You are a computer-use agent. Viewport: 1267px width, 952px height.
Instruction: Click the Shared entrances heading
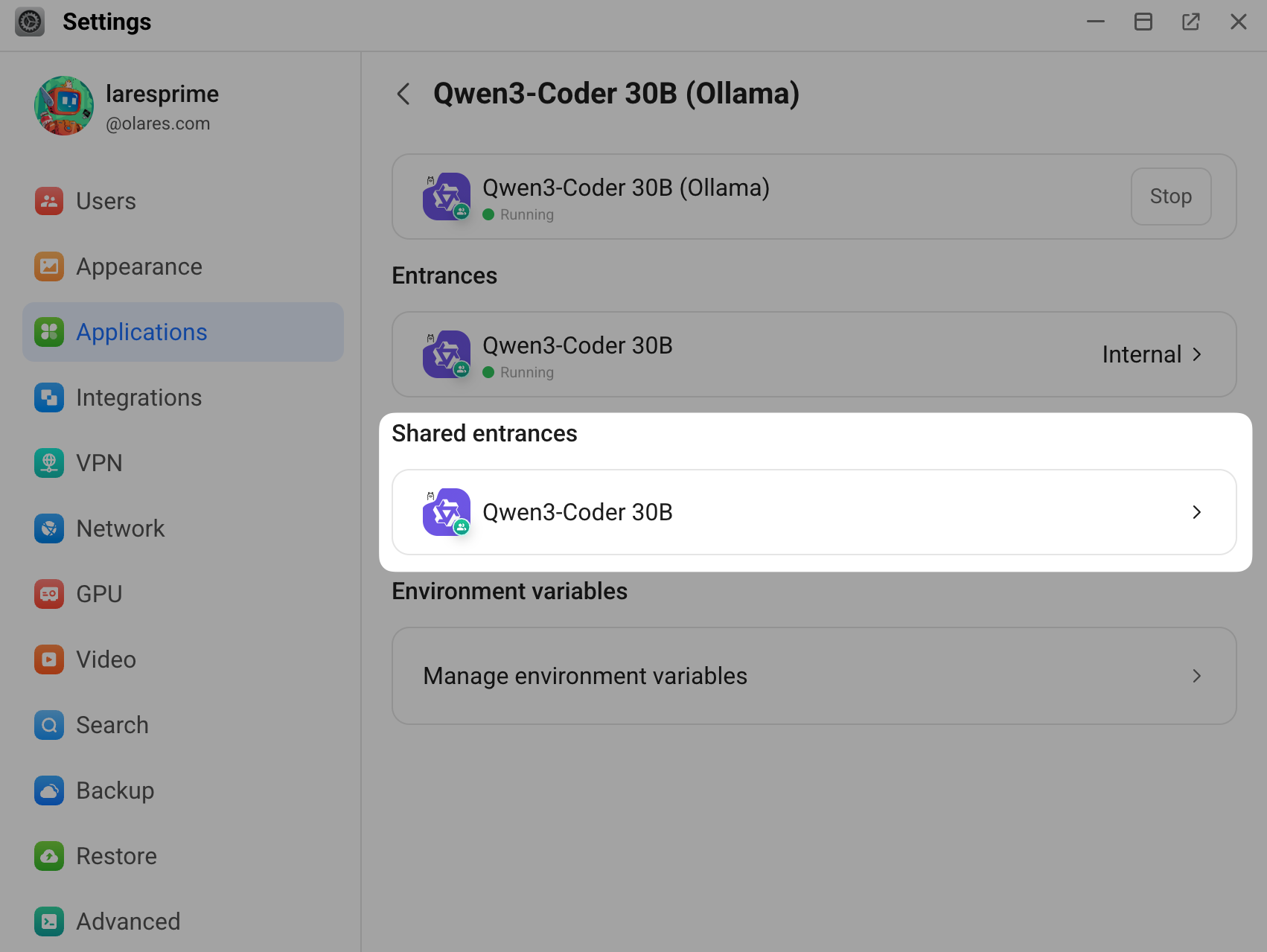485,433
